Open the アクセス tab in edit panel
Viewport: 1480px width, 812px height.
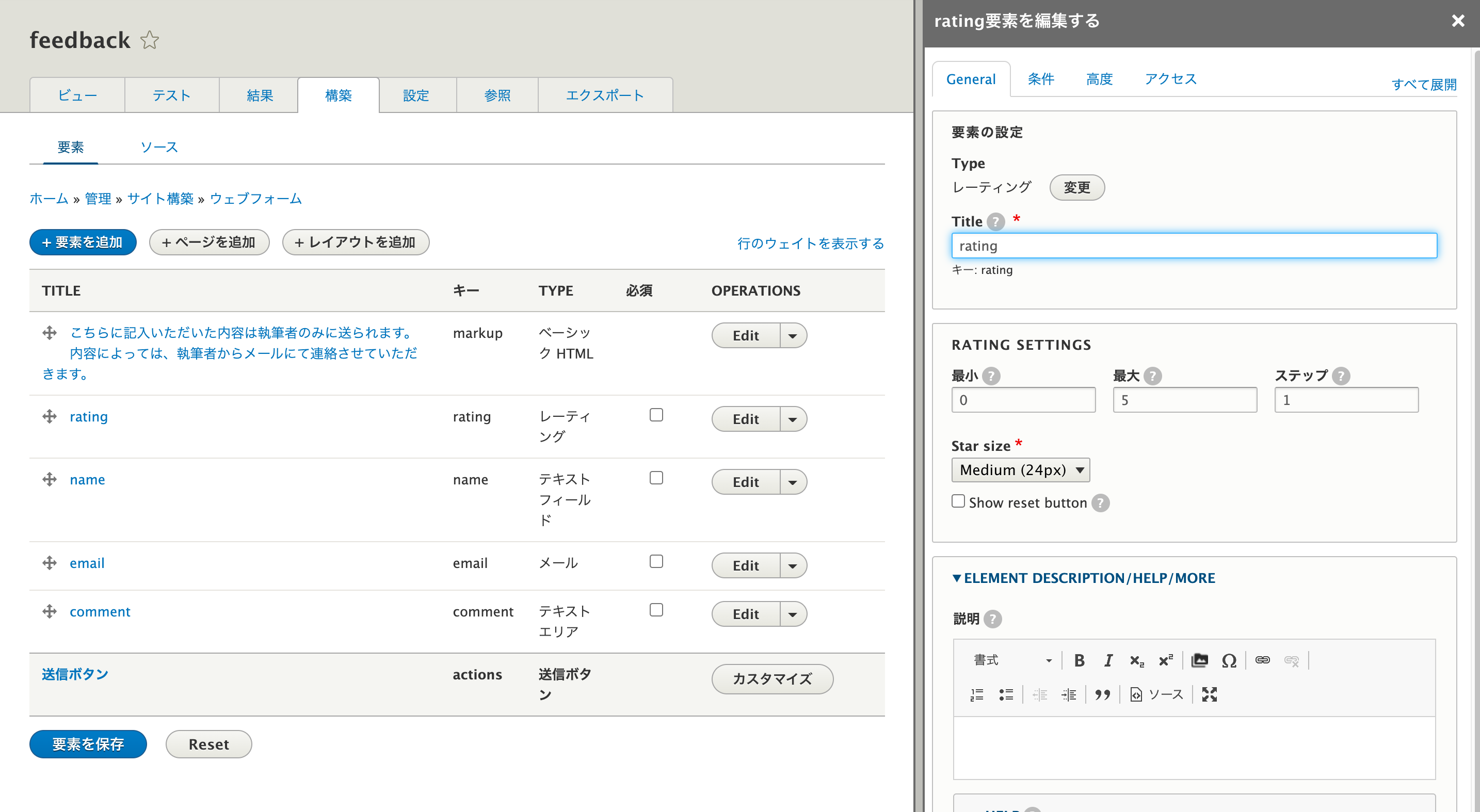pos(1170,79)
